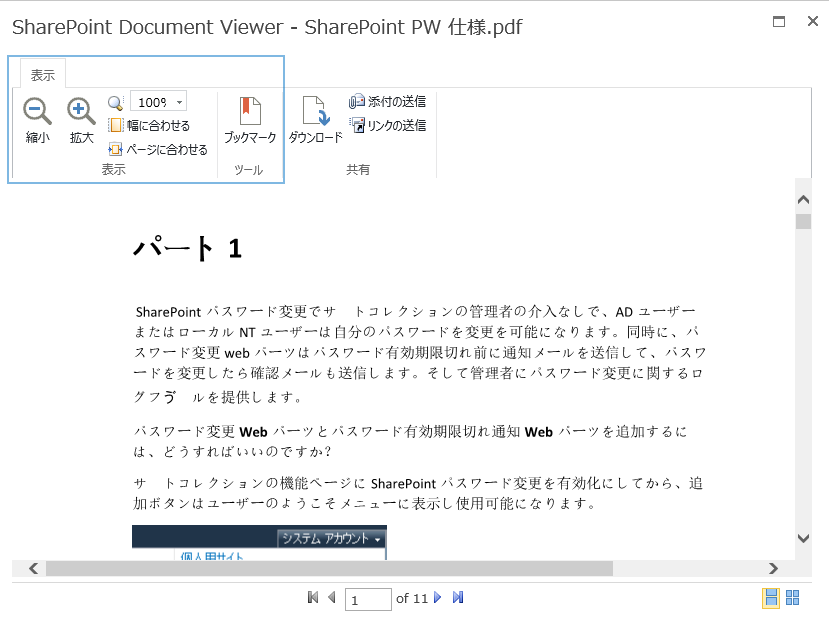The width and height of the screenshot is (829, 617).
Task: Click the horizontal scrollbar thumb
Action: (x=329, y=568)
